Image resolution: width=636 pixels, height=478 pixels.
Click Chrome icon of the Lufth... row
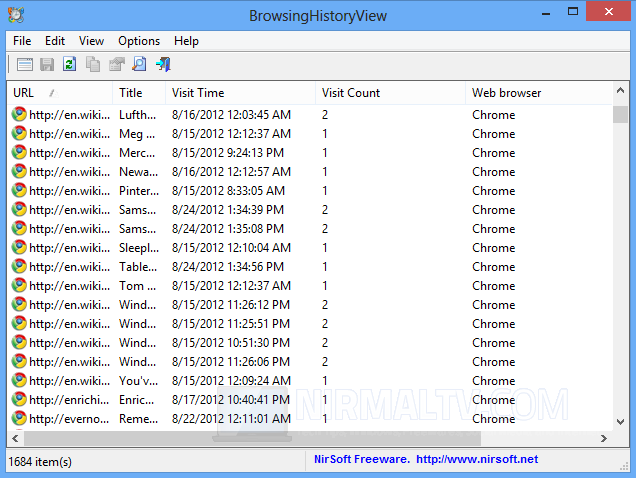coord(19,115)
